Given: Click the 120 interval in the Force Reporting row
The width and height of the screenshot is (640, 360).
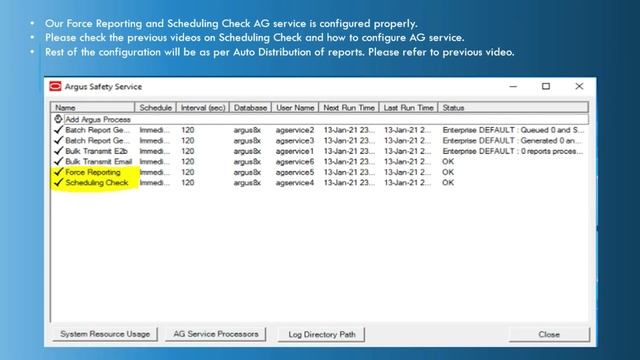Looking at the screenshot, I should 188,172.
